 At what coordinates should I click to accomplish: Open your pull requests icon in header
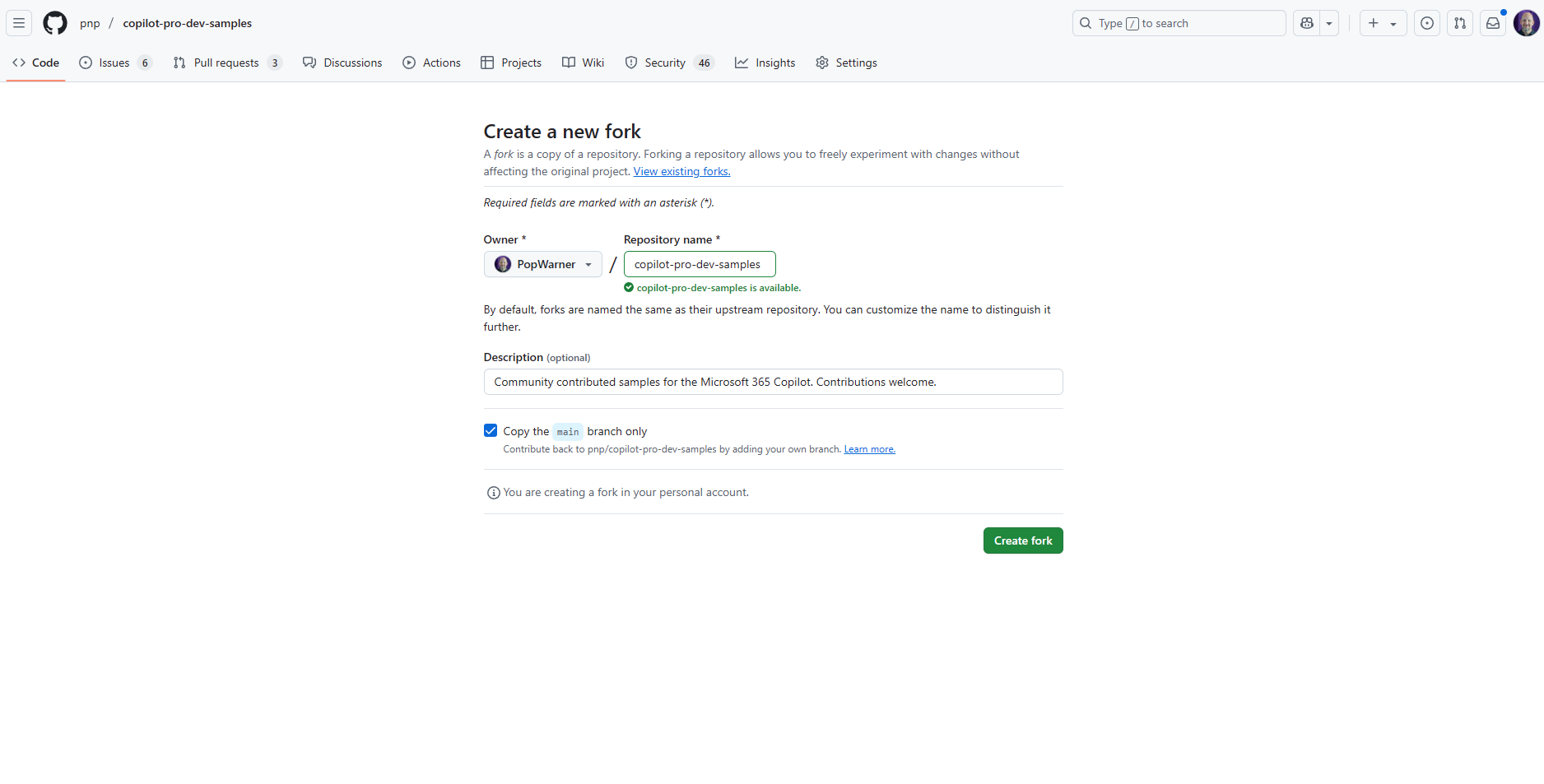coord(1460,23)
